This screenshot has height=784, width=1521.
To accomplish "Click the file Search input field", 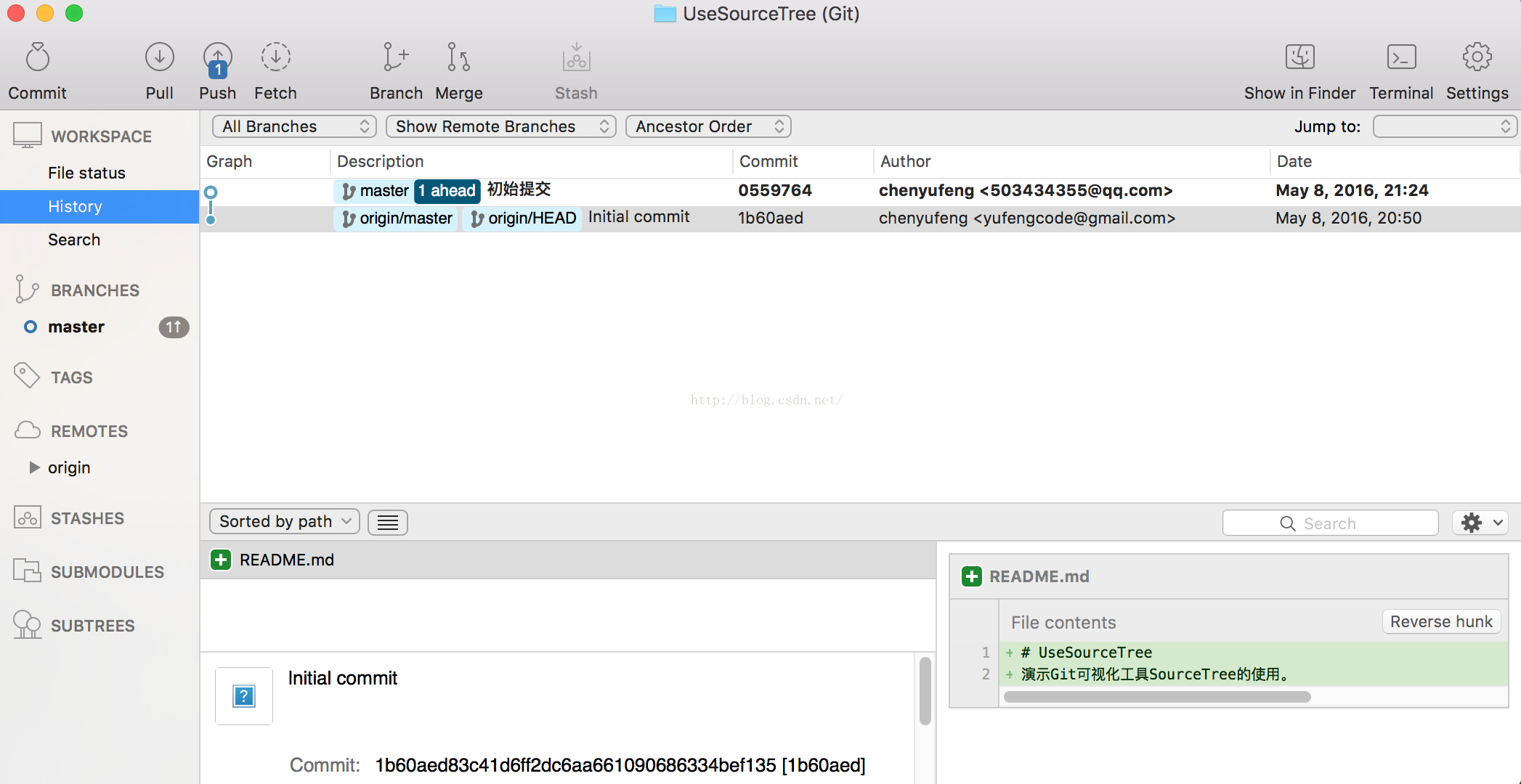I will 1329,523.
